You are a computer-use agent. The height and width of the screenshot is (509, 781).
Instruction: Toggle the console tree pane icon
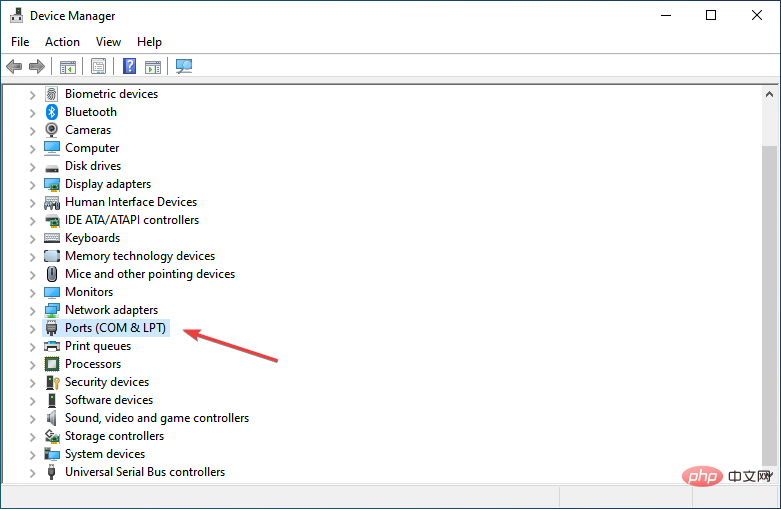68,66
